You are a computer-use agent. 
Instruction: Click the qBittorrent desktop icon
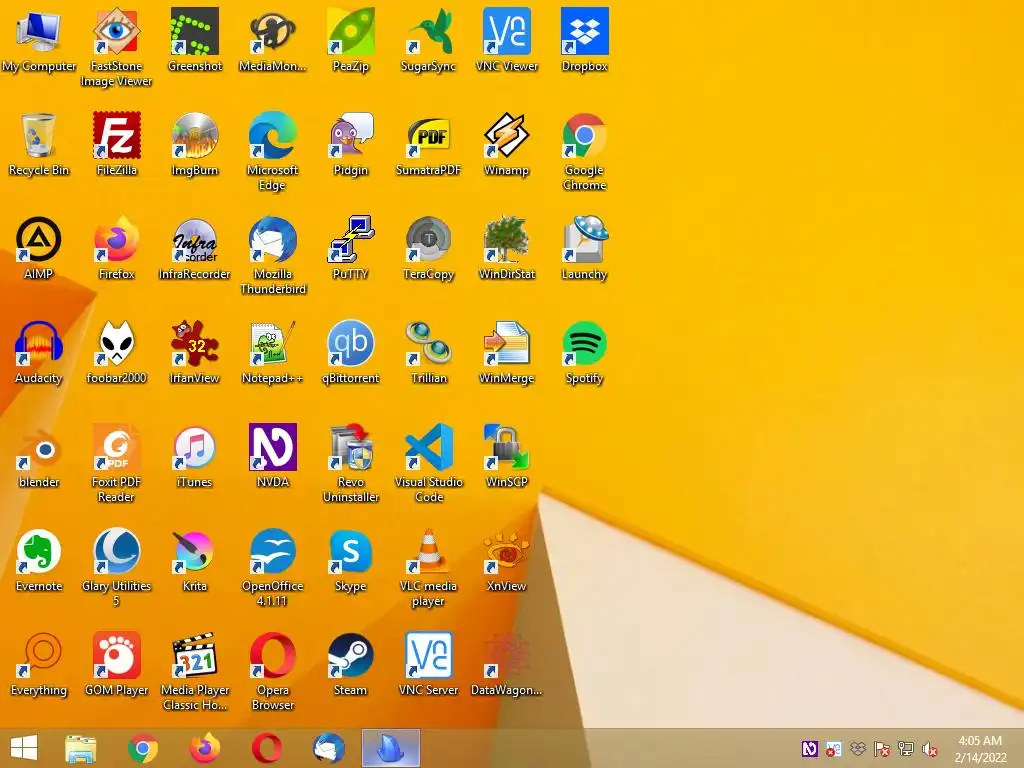click(x=351, y=343)
